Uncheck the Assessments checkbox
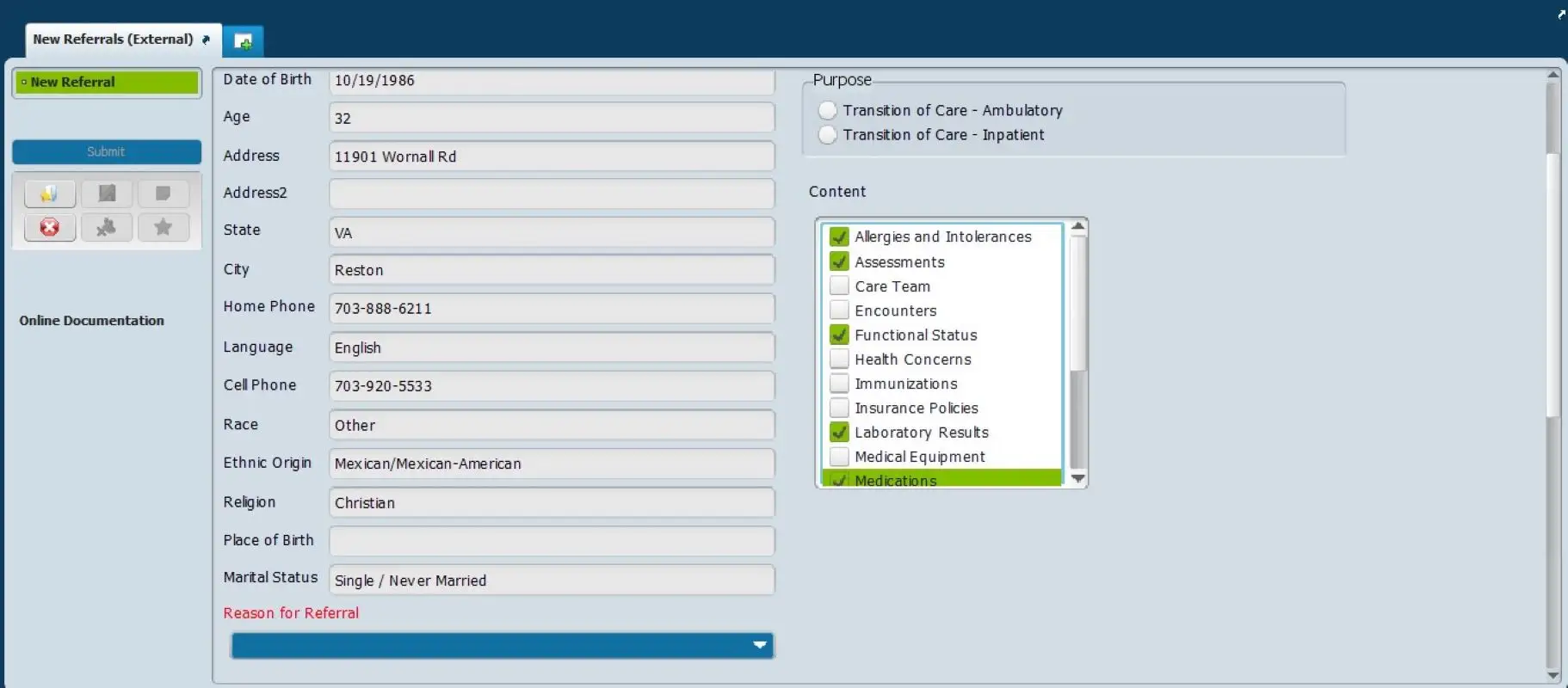1568x688 pixels. (839, 261)
